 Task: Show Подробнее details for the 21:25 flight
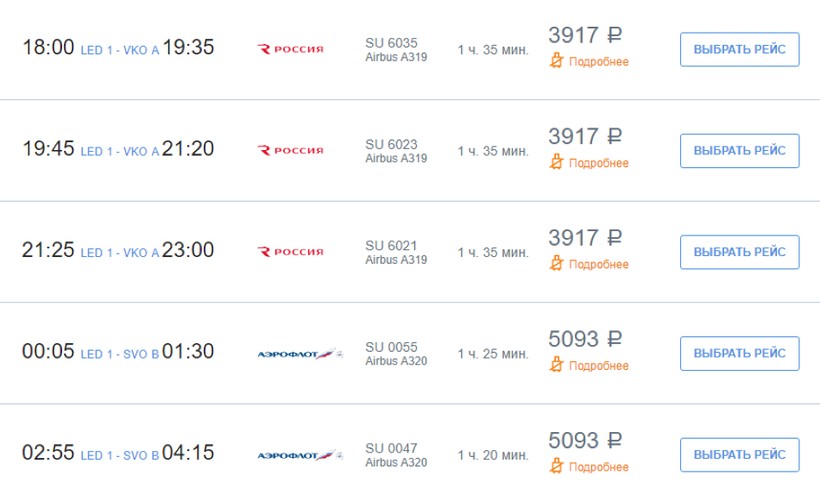pos(598,265)
